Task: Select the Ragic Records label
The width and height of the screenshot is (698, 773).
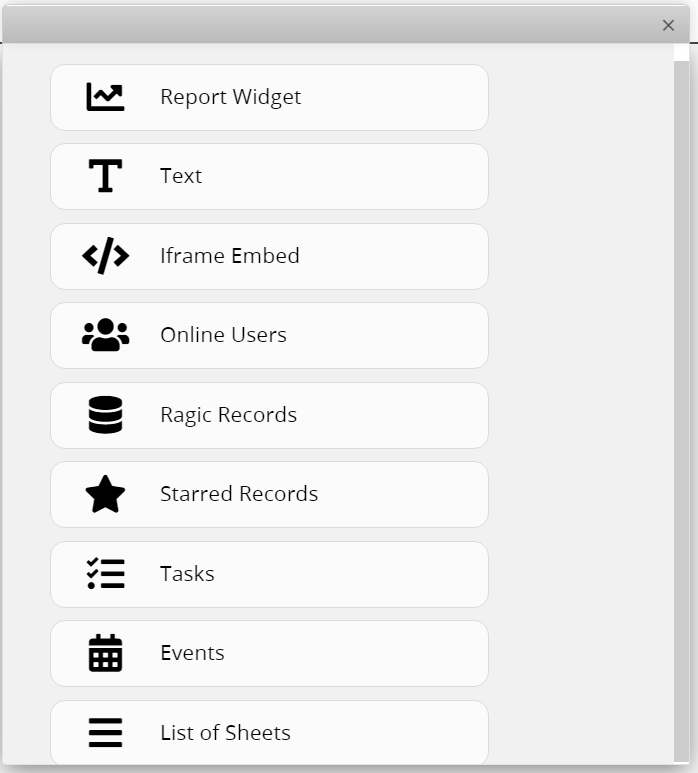Action: pos(228,415)
